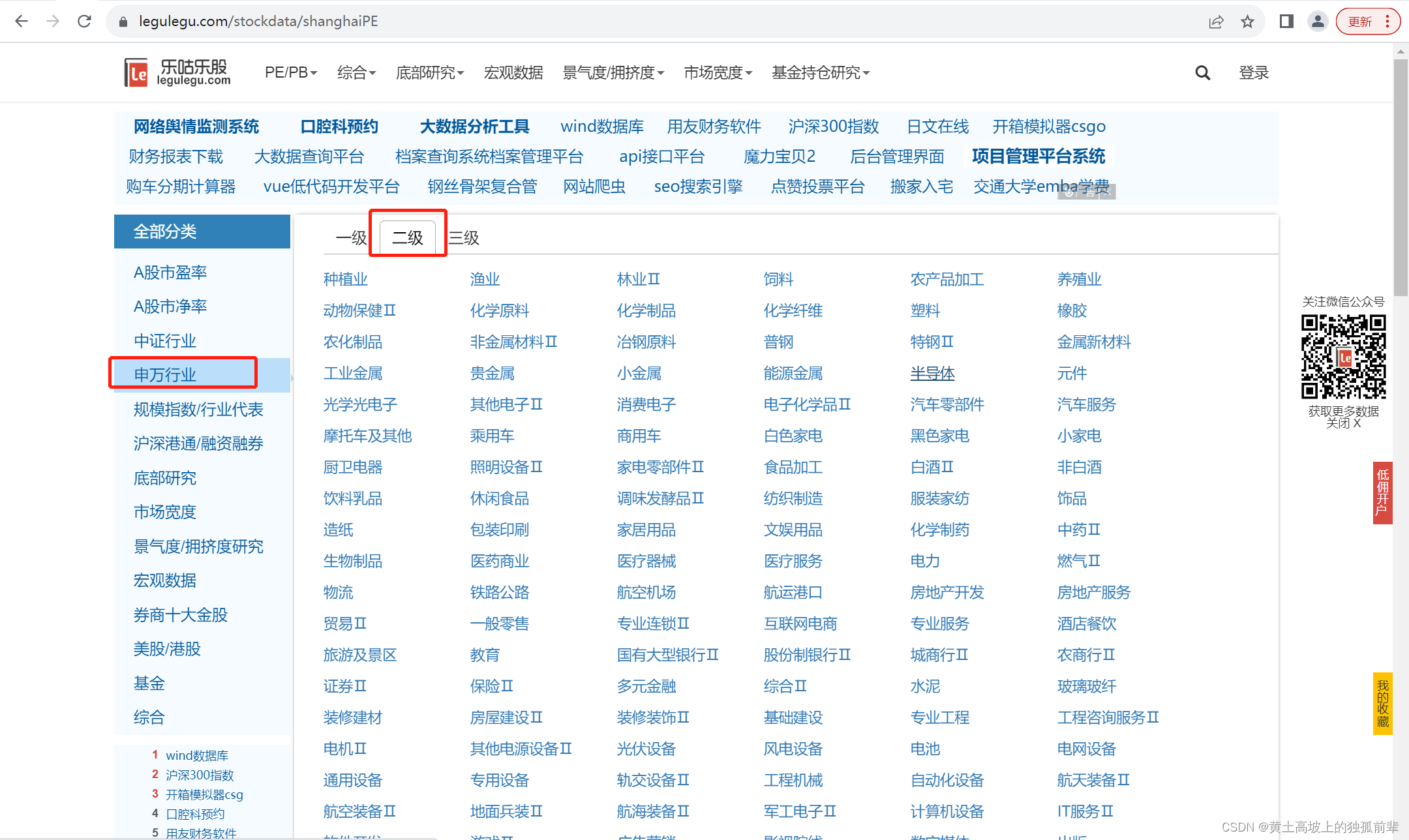Image resolution: width=1409 pixels, height=840 pixels.
Task: Switch to the 一级 tab
Action: 351,238
